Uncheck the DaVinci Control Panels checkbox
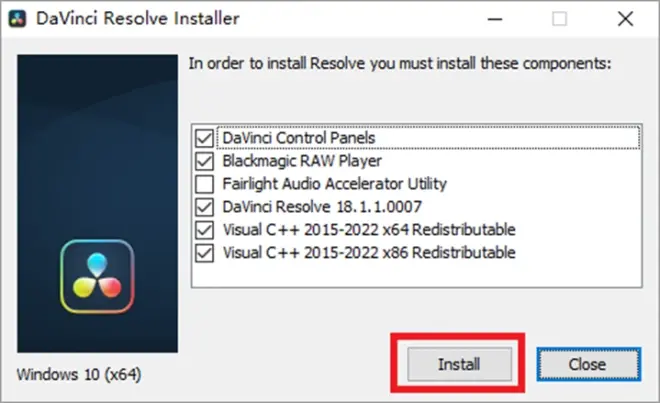The width and height of the screenshot is (660, 403). pyautogui.click(x=205, y=138)
